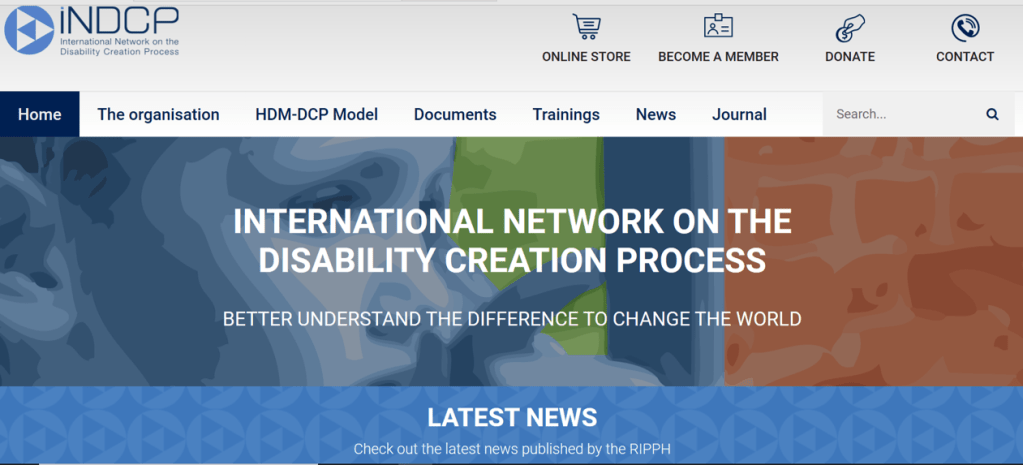The image size is (1023, 465).
Task: Go to the News menu item
Action: [656, 114]
